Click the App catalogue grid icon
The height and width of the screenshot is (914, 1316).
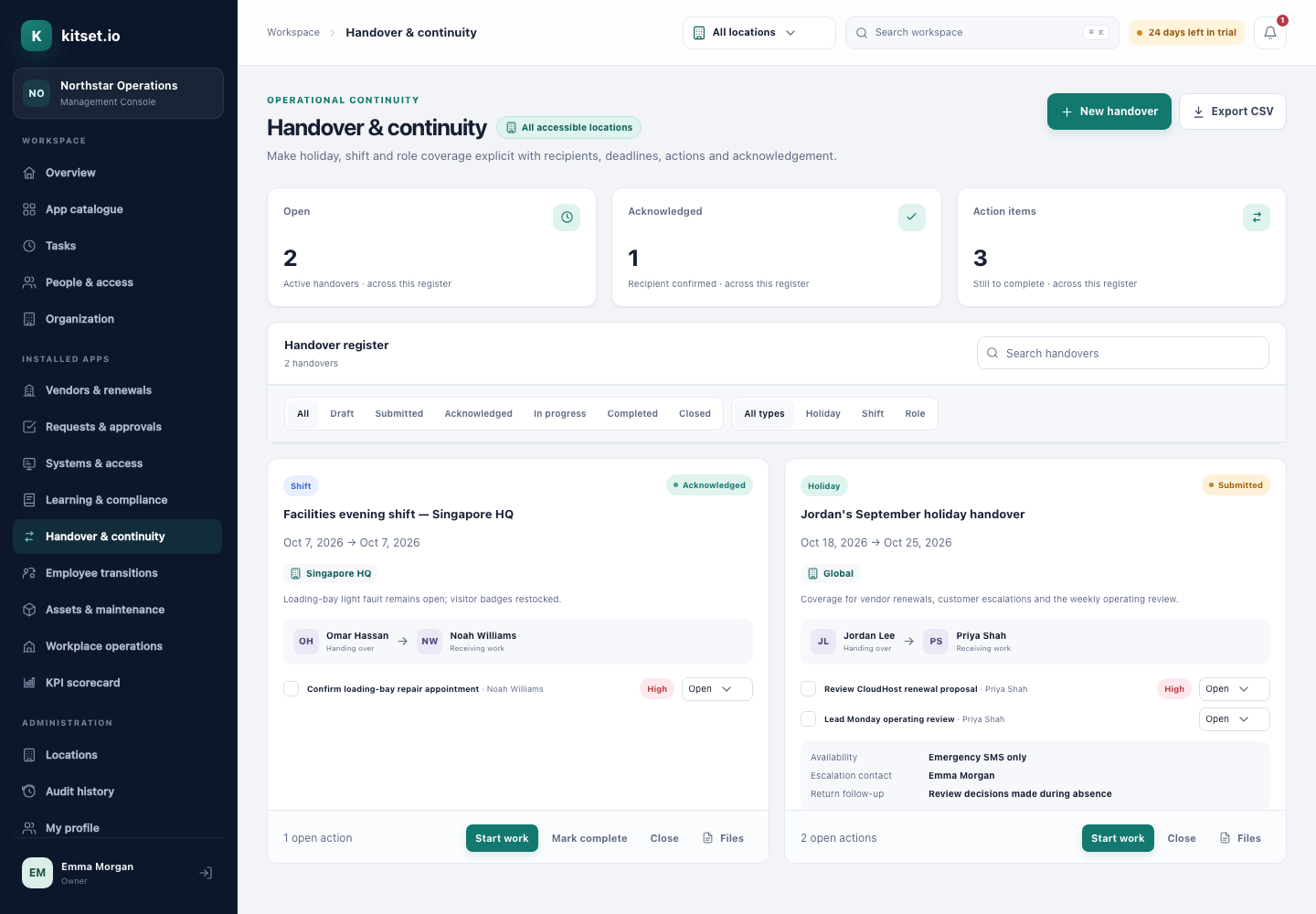tap(29, 209)
